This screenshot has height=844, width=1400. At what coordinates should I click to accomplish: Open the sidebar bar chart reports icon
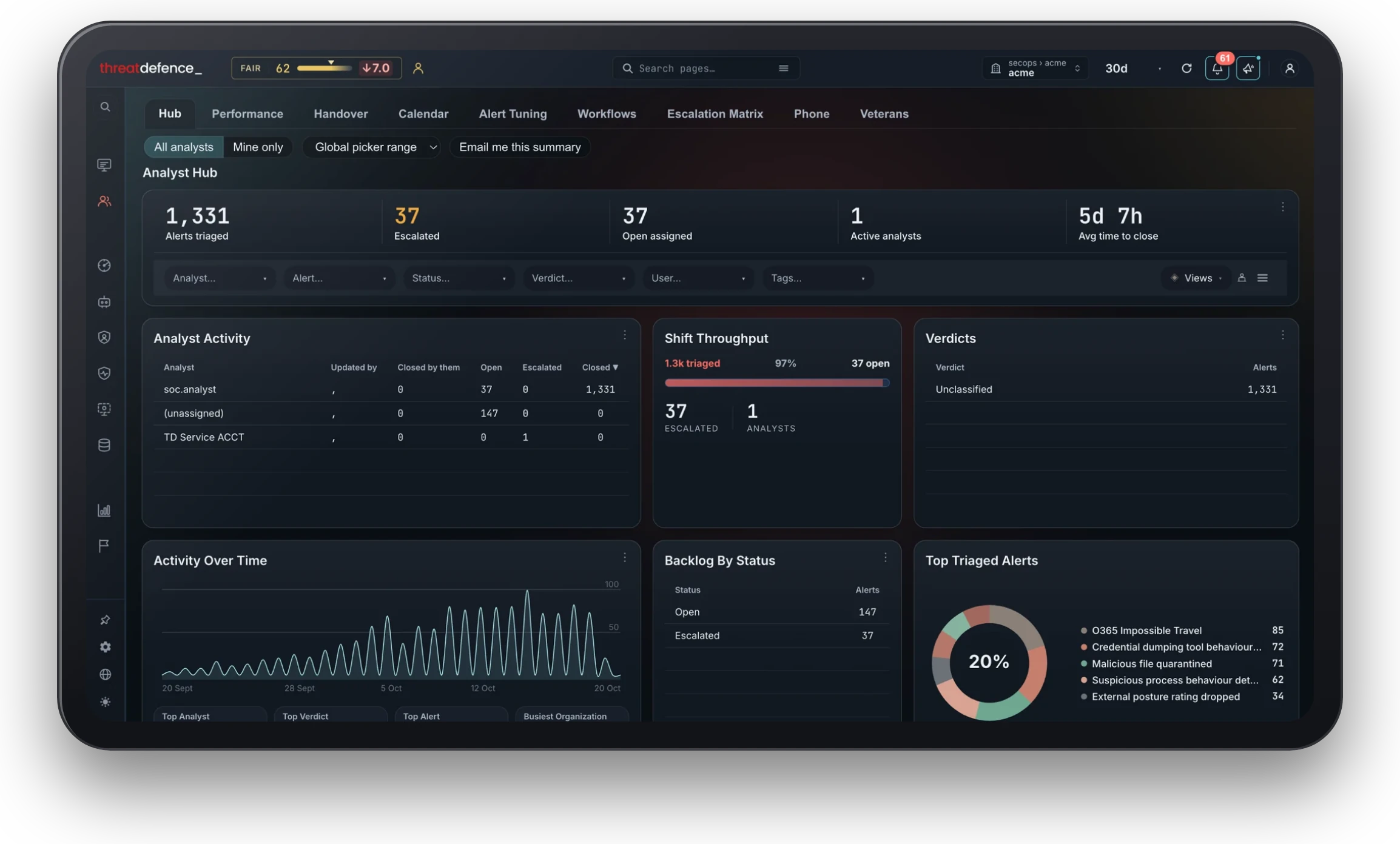[x=104, y=510]
